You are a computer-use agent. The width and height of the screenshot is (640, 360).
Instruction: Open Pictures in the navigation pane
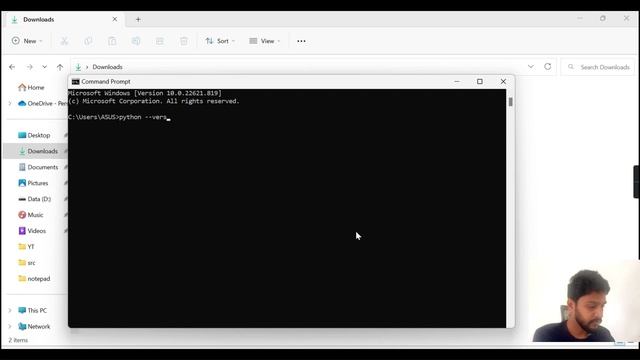click(x=33, y=183)
